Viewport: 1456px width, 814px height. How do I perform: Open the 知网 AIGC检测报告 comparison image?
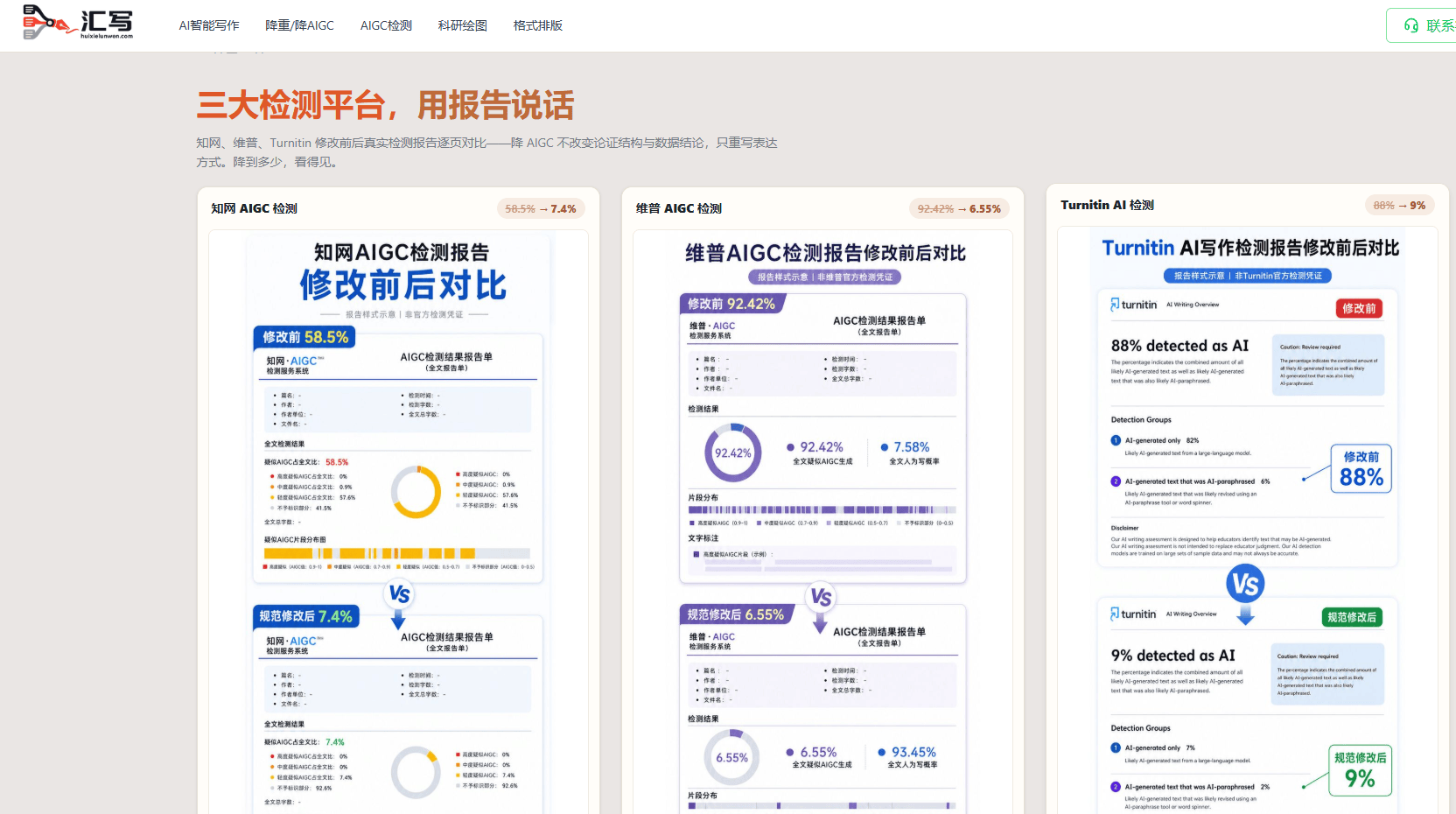click(398, 523)
